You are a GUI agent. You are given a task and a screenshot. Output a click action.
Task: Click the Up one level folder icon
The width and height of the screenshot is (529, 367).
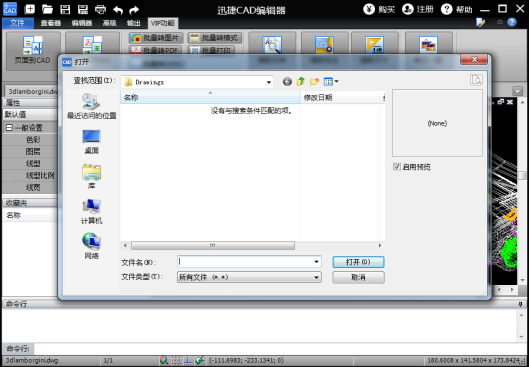[301, 82]
